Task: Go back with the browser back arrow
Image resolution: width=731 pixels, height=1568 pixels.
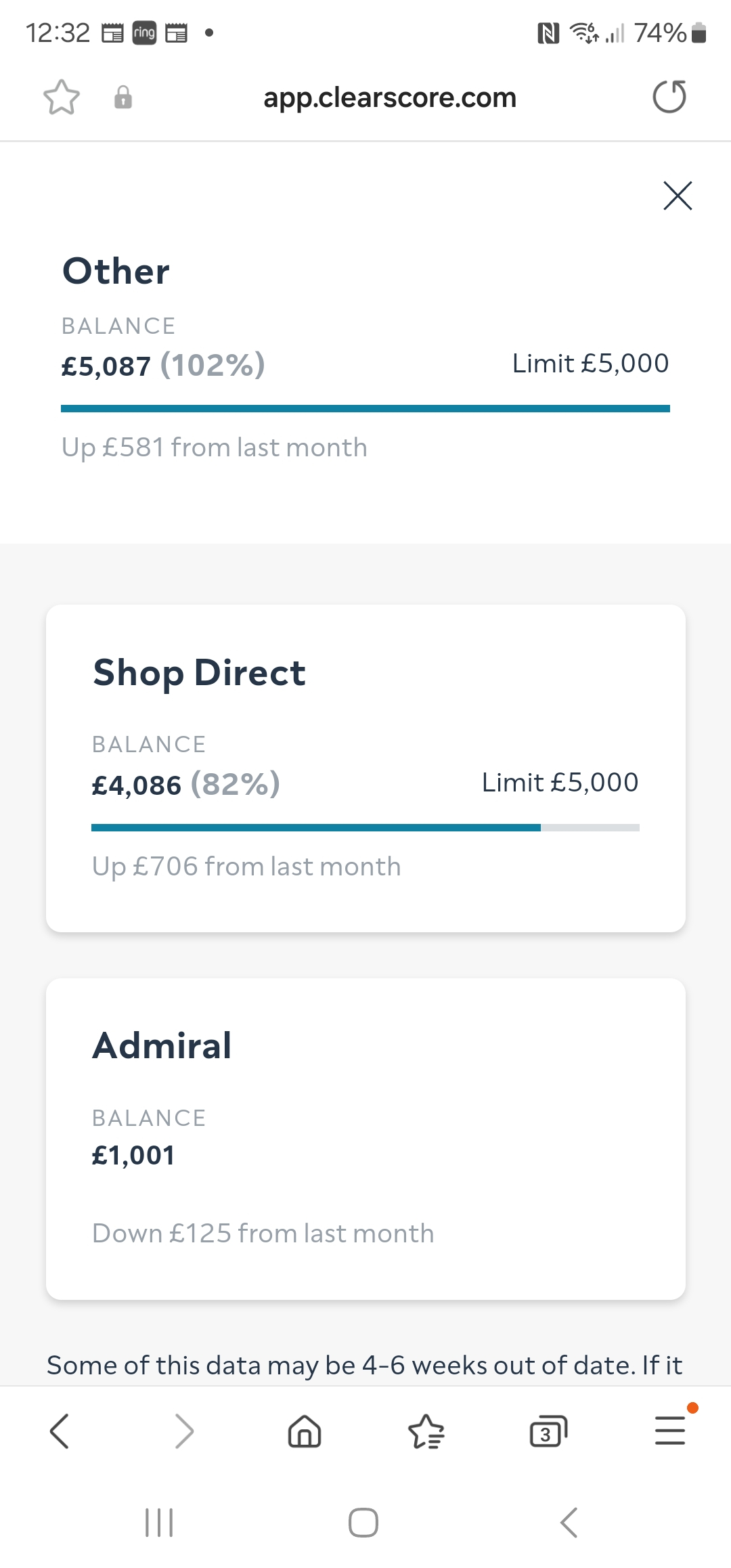Action: tap(60, 1431)
